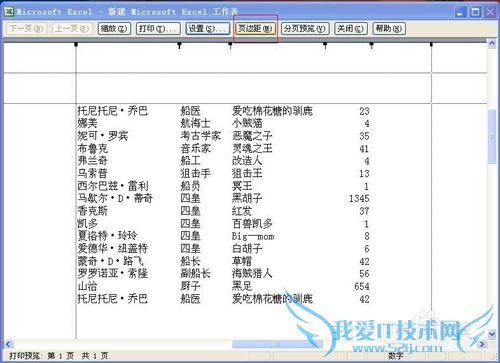500x363 pixels.
Task: Click vertical scrollbar up arrow
Action: 492,43
